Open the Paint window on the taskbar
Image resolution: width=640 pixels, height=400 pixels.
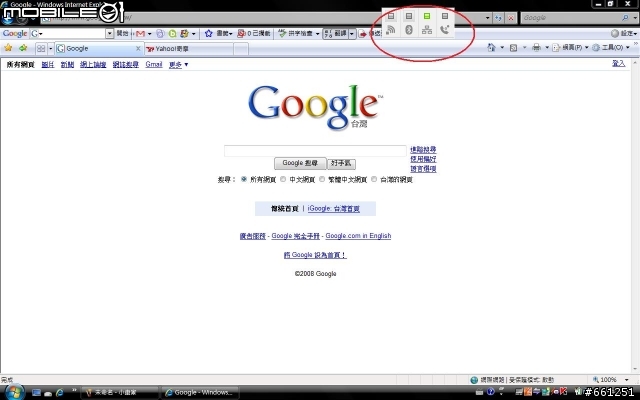(x=120, y=392)
